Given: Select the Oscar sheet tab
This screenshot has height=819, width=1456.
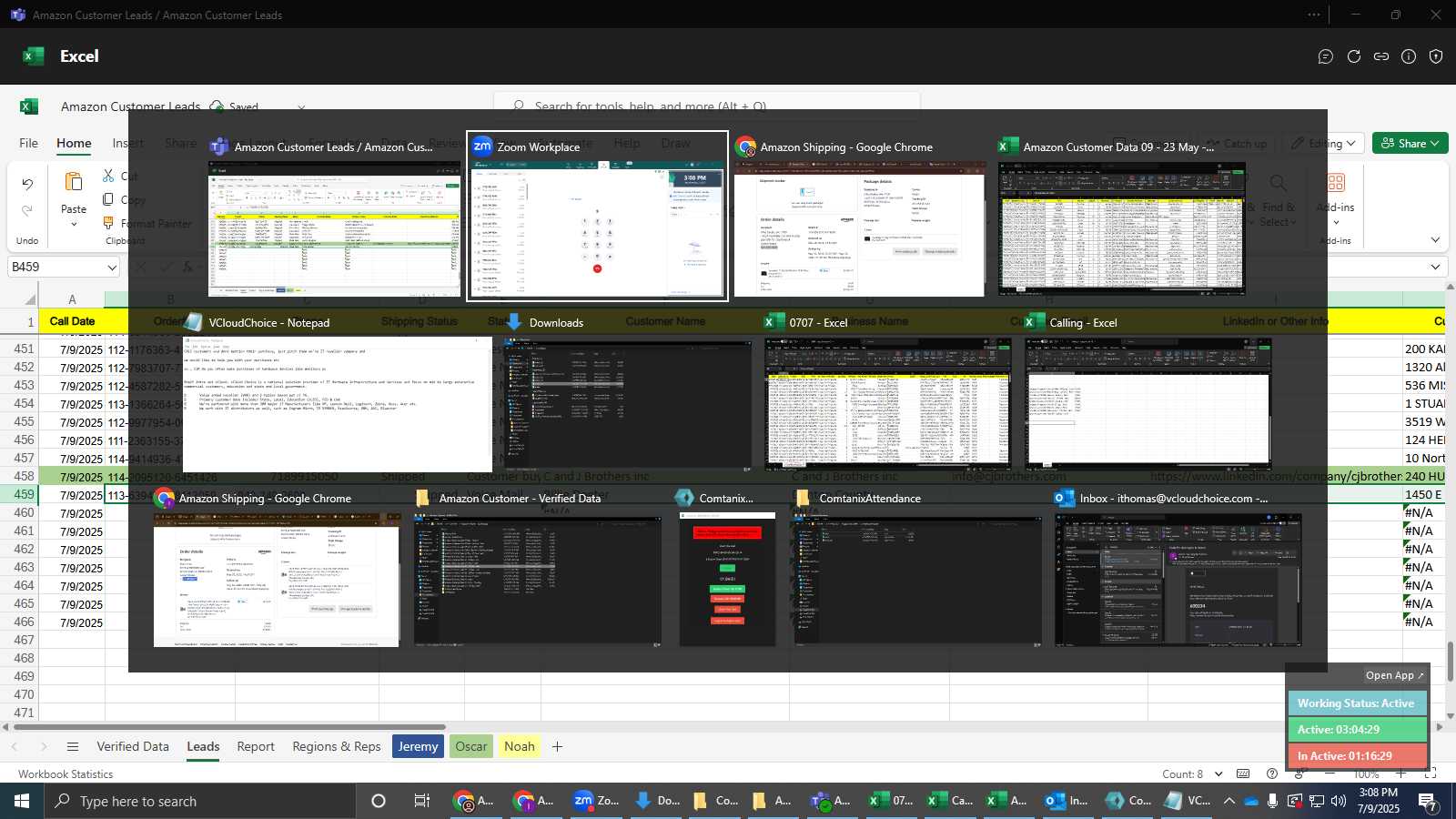Looking at the screenshot, I should (470, 746).
